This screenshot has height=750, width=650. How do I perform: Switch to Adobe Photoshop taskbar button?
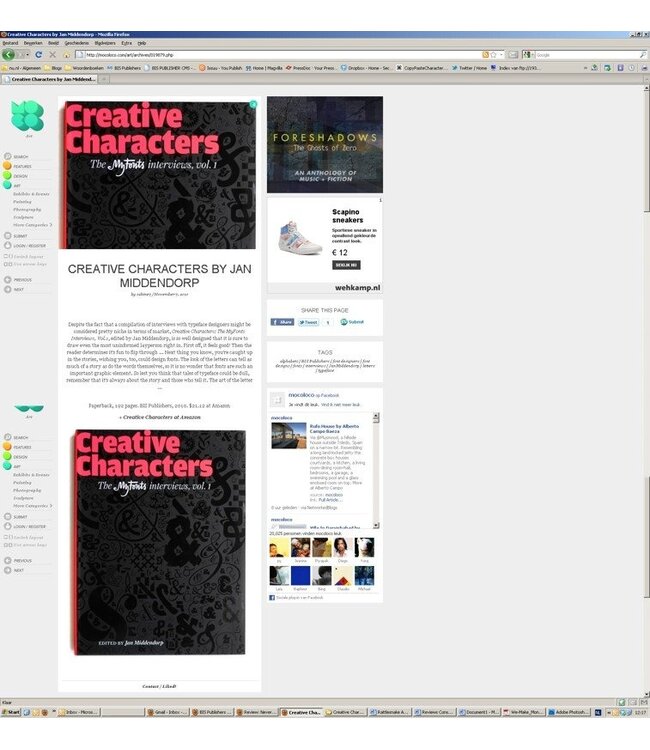568,712
